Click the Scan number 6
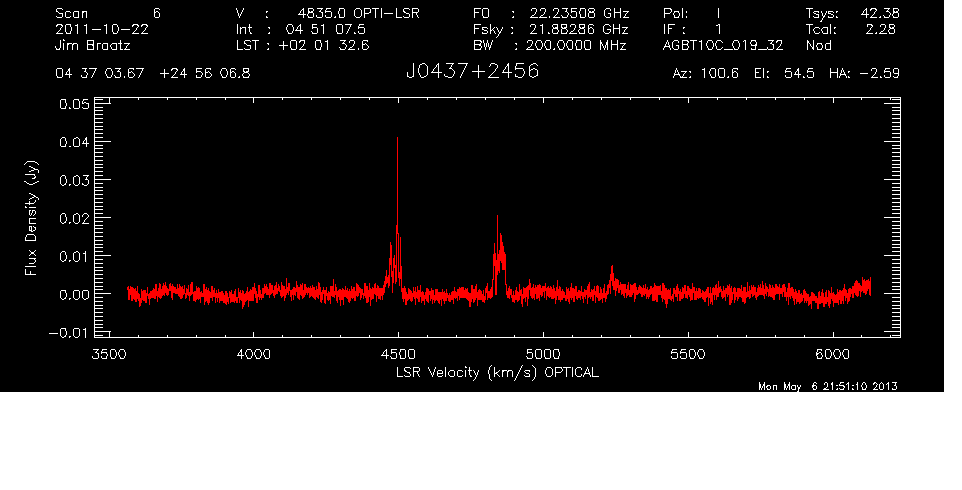 pos(157,13)
